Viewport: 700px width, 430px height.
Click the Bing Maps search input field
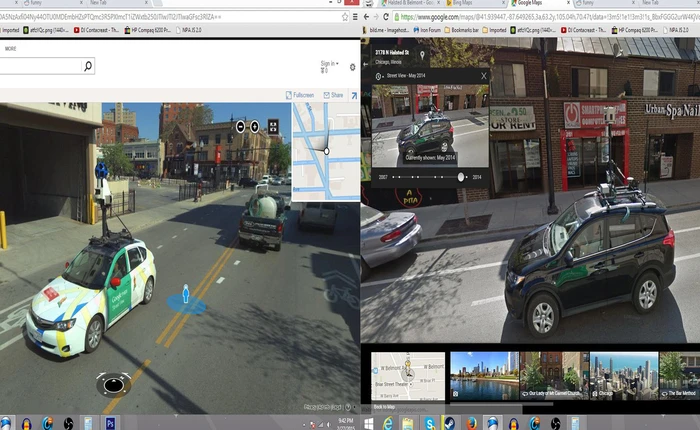[x=41, y=66]
